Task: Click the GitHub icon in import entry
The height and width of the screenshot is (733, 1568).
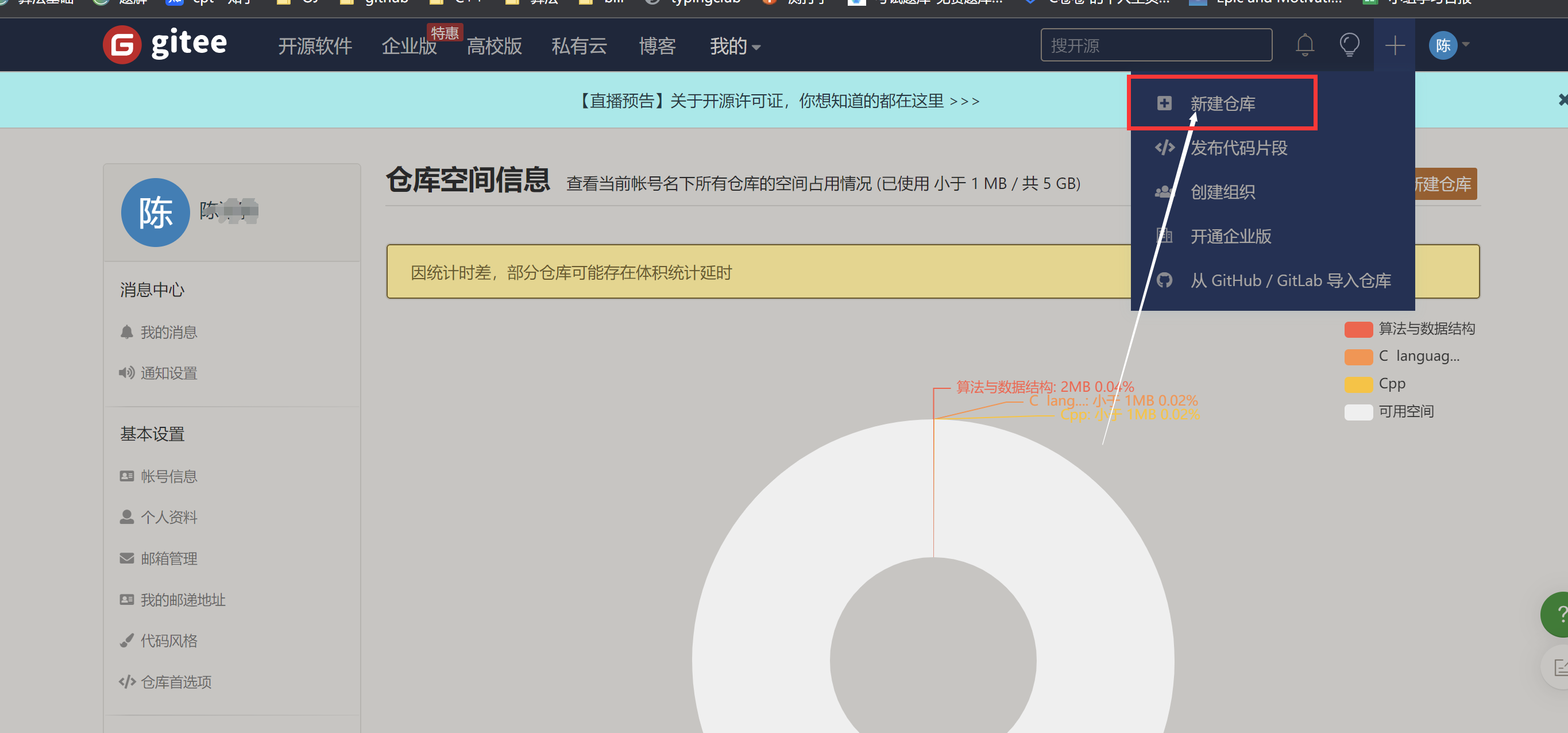Action: [x=1164, y=280]
